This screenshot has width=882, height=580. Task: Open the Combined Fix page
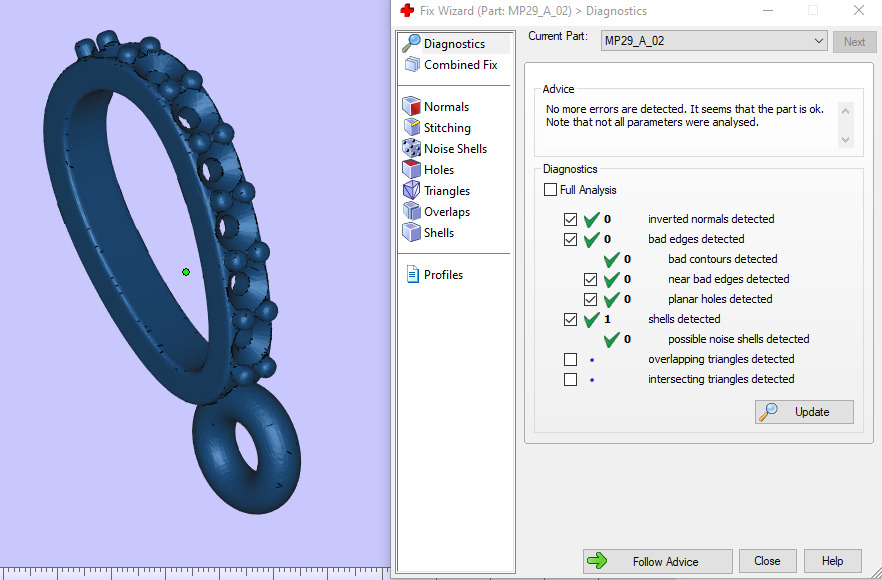(x=461, y=65)
